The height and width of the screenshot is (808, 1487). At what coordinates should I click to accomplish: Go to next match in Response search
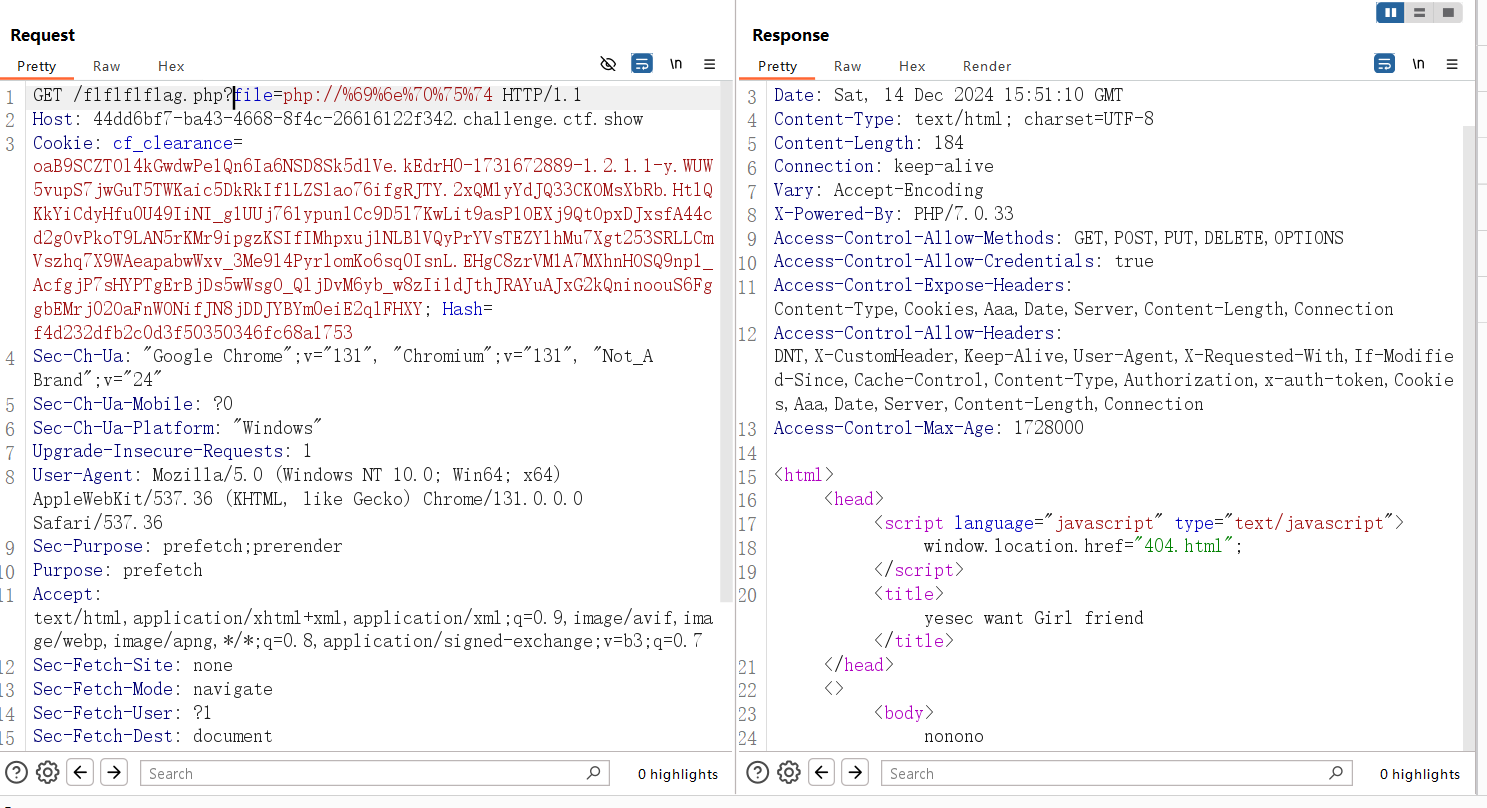[855, 772]
